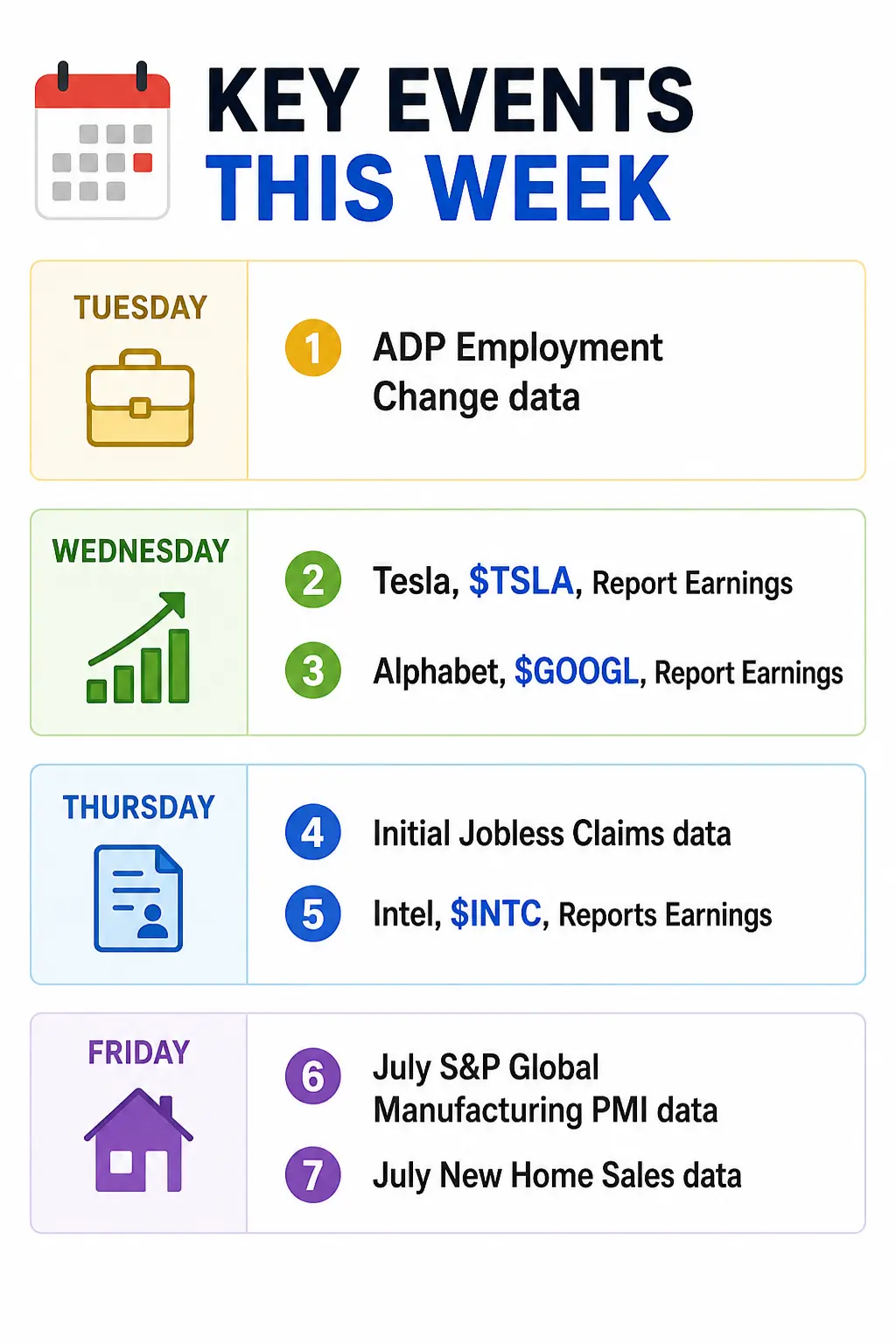
Task: Select the THURSDAY day label
Action: 138,807
